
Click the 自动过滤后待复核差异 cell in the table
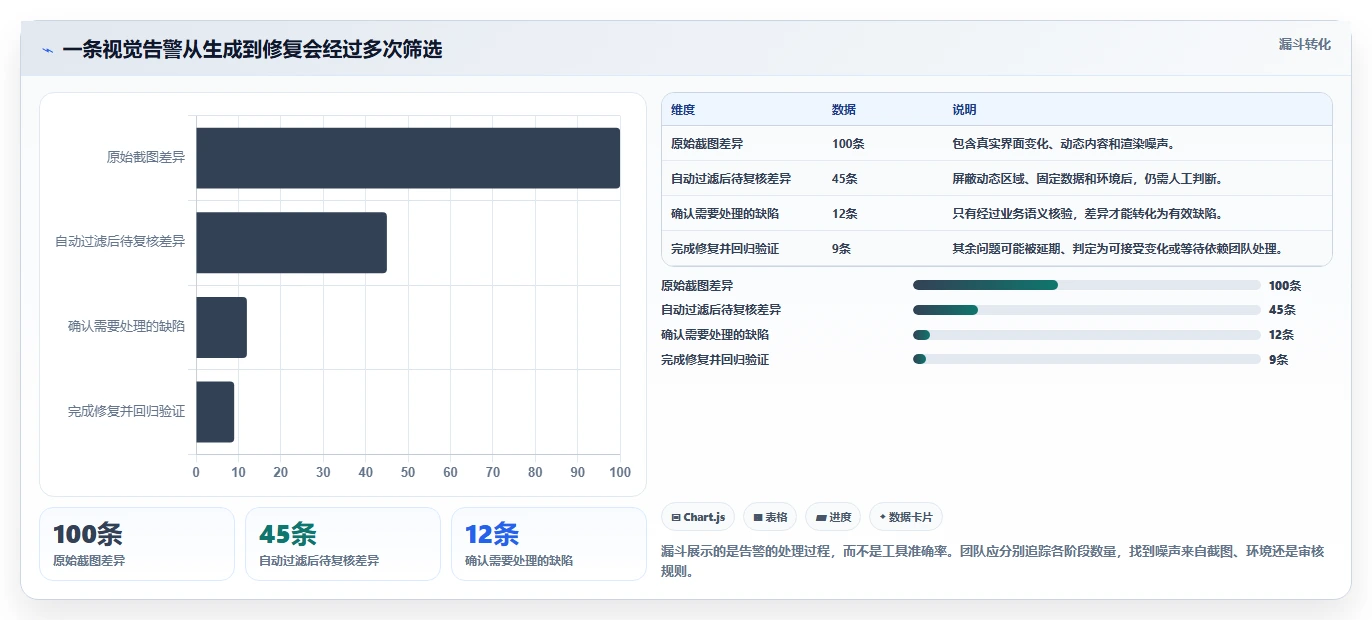point(731,179)
